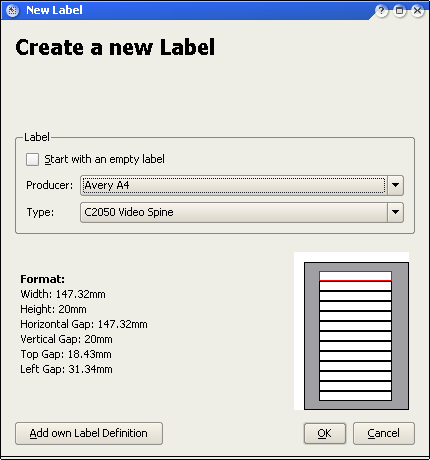Expand the Type dropdown arrow

click(x=395, y=212)
